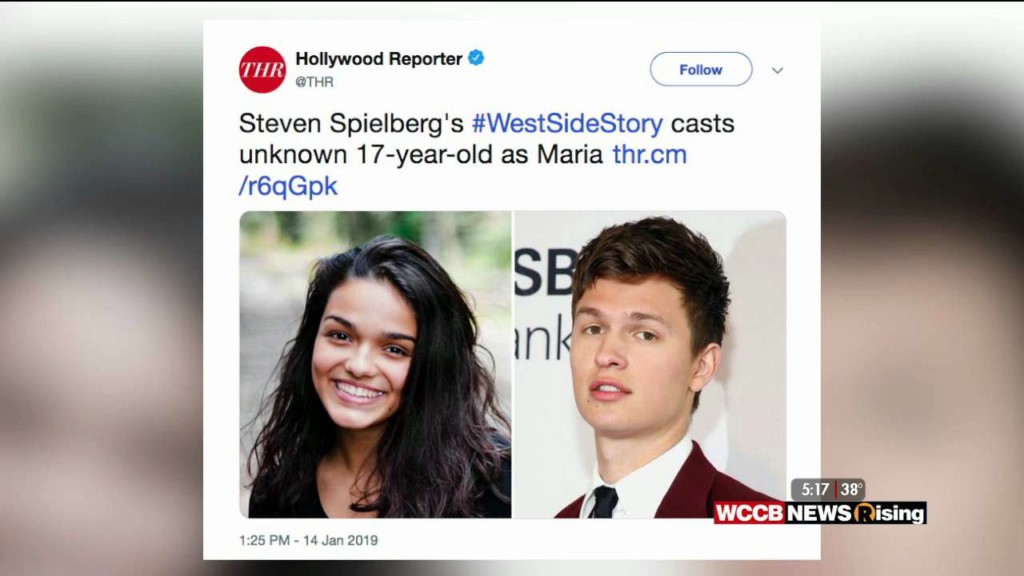Viewport: 1024px width, 576px height.
Task: Click the "unknown 17-year-old as Maria" text
Action: click(x=421, y=155)
